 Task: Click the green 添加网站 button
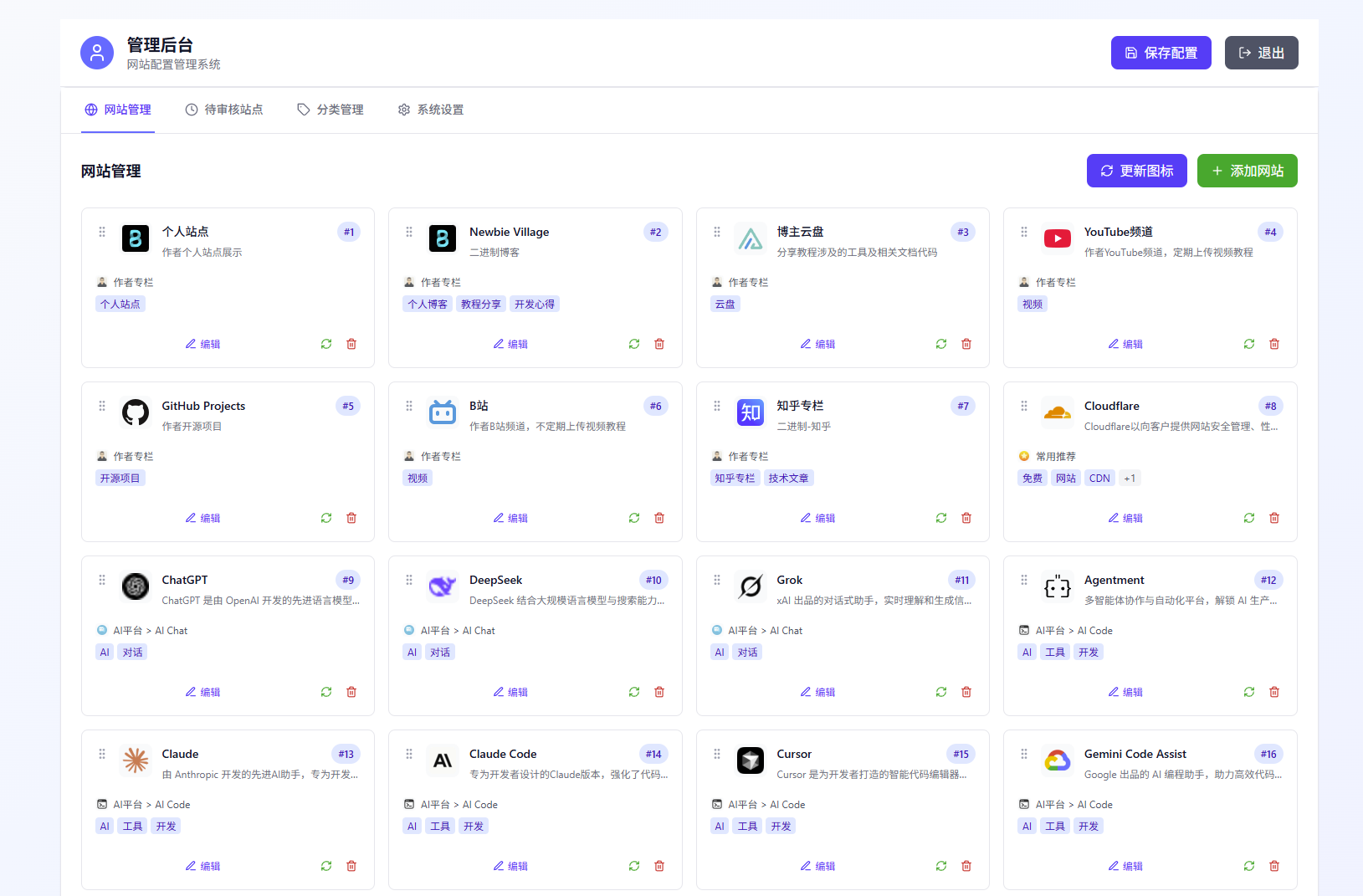coord(1247,171)
